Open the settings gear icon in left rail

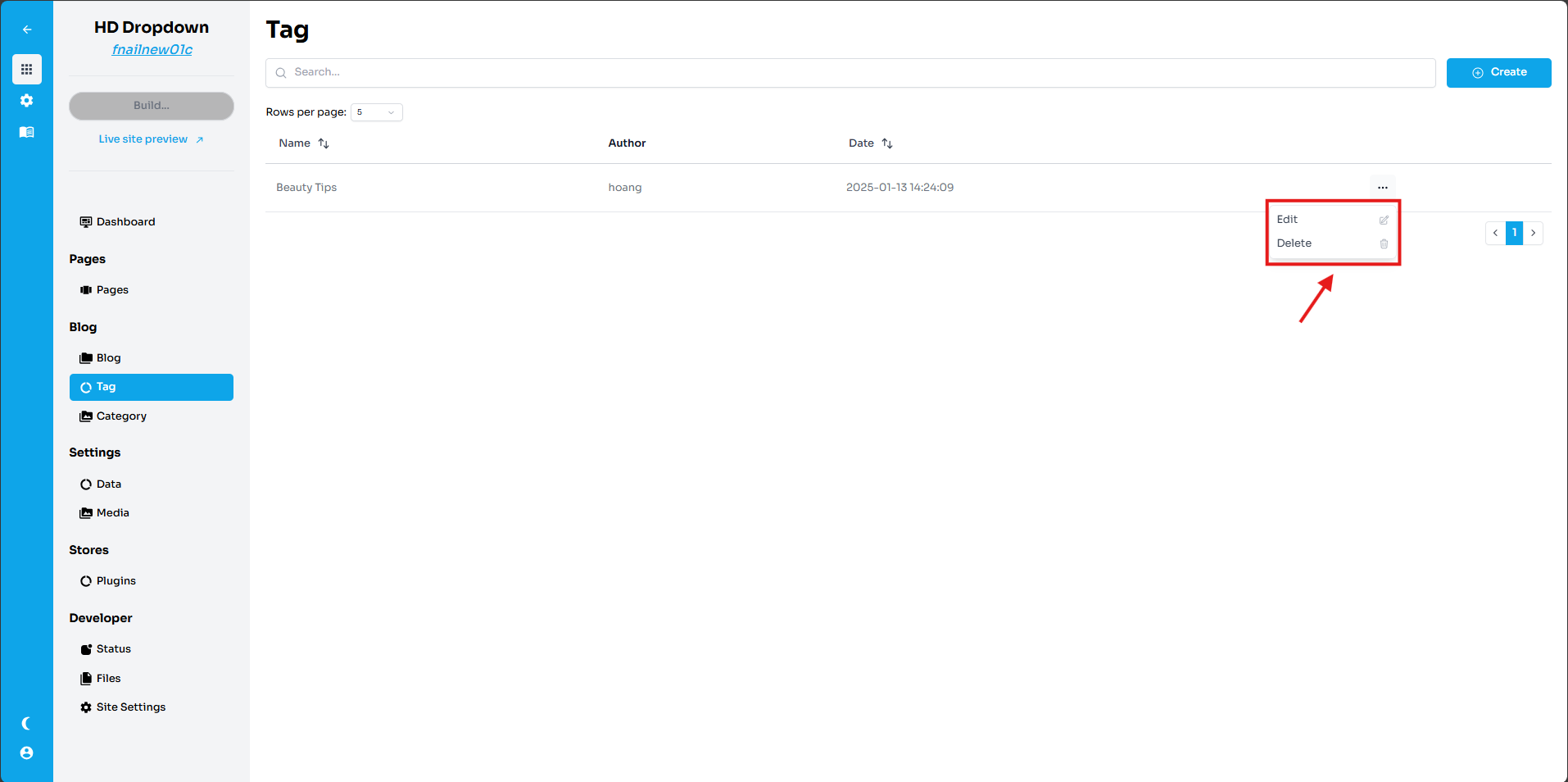pyautogui.click(x=27, y=101)
